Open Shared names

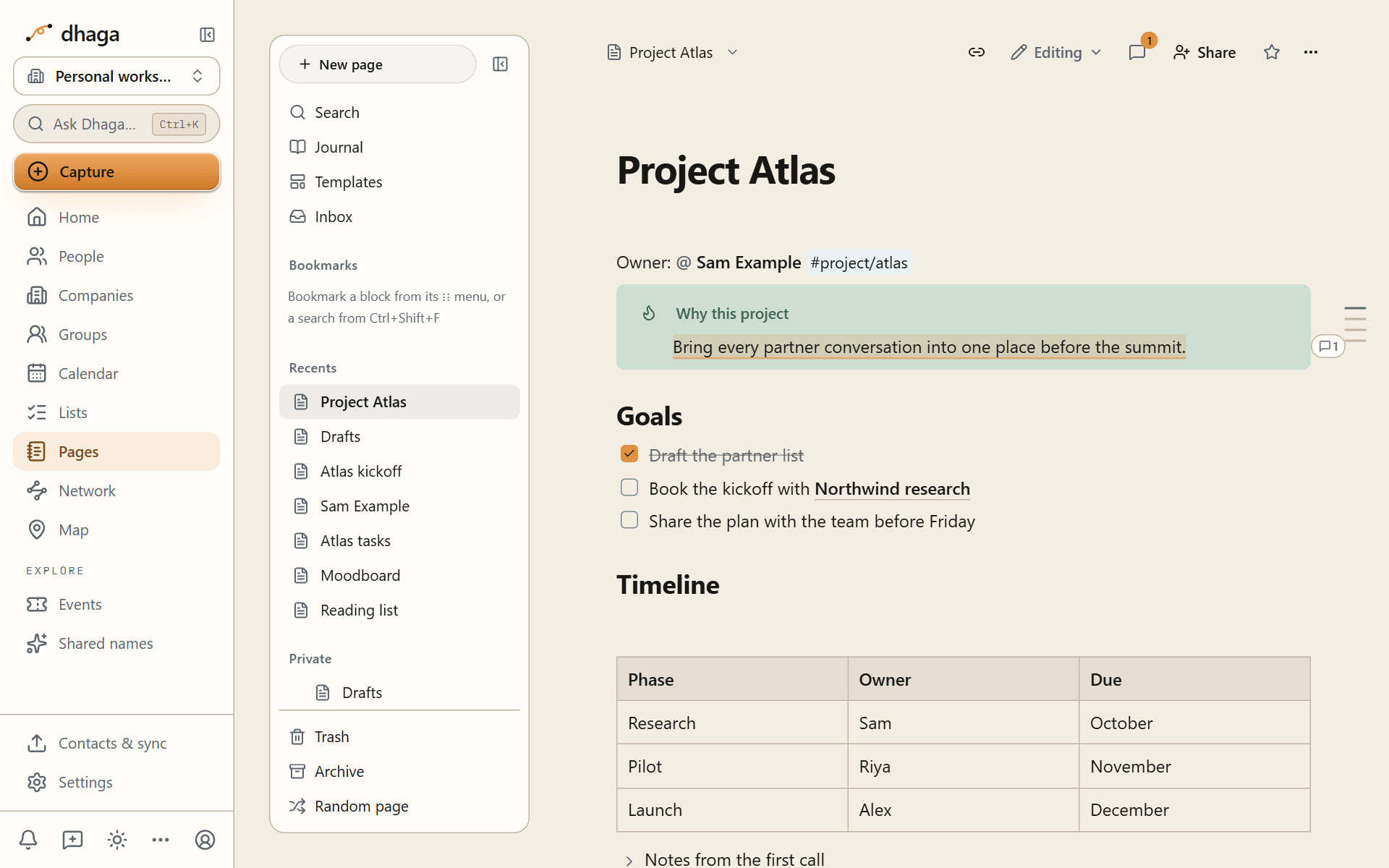click(116, 643)
